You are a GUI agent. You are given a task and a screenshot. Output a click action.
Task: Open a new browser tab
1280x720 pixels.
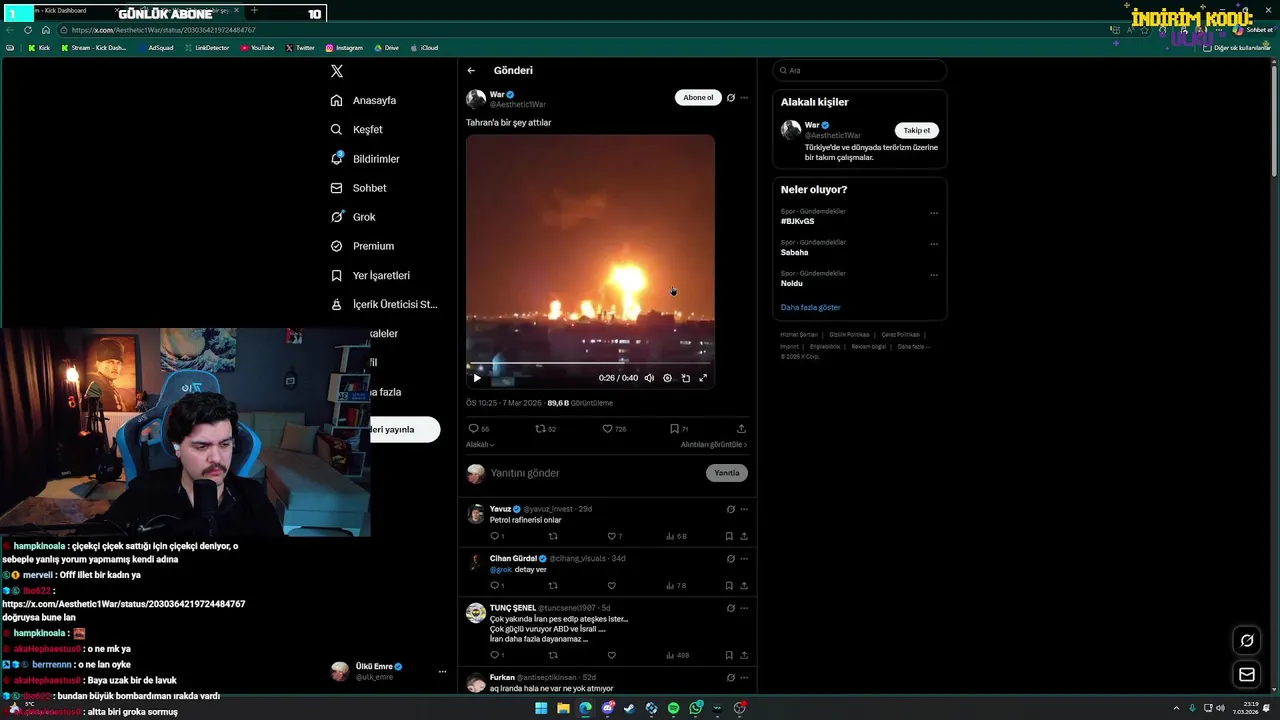[x=254, y=11]
